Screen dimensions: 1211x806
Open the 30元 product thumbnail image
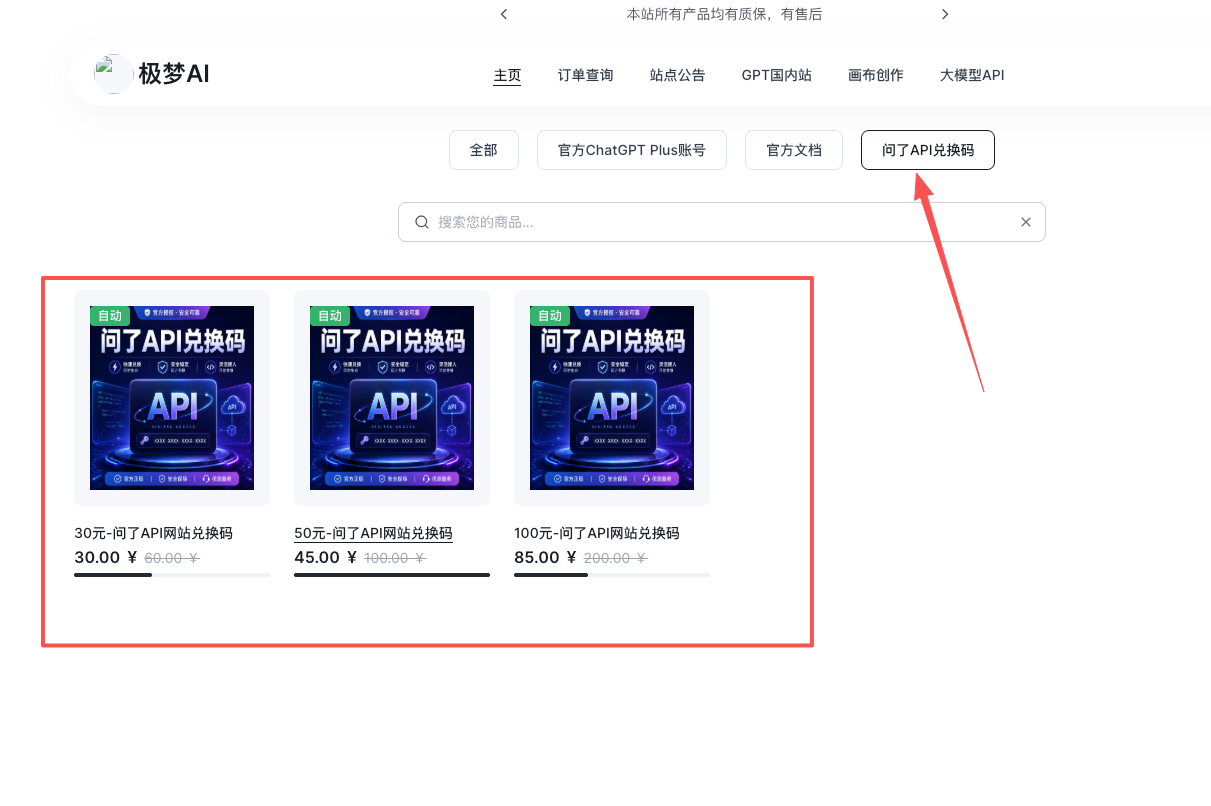tap(172, 398)
